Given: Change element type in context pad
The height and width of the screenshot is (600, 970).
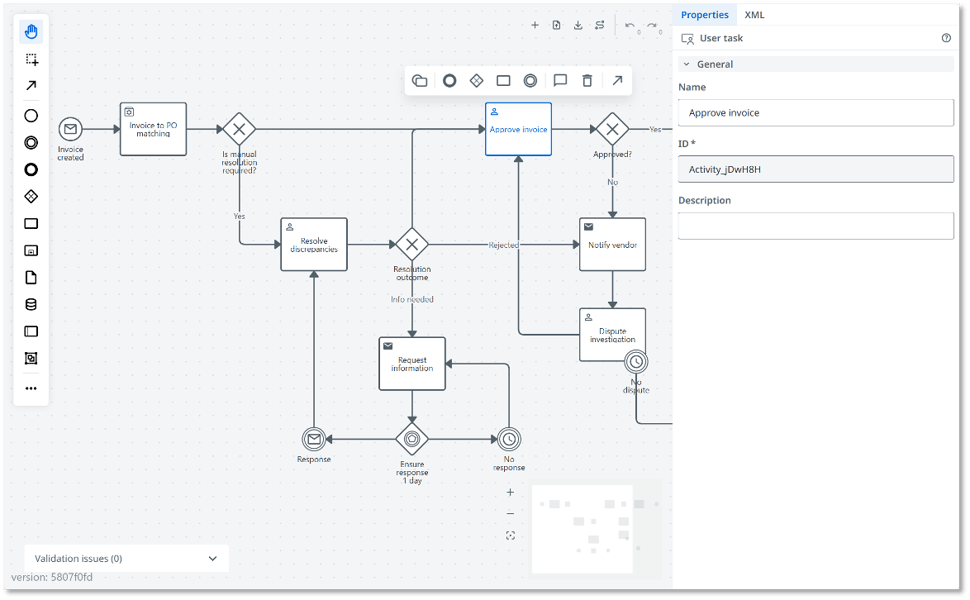Looking at the screenshot, I should pyautogui.click(x=420, y=80).
